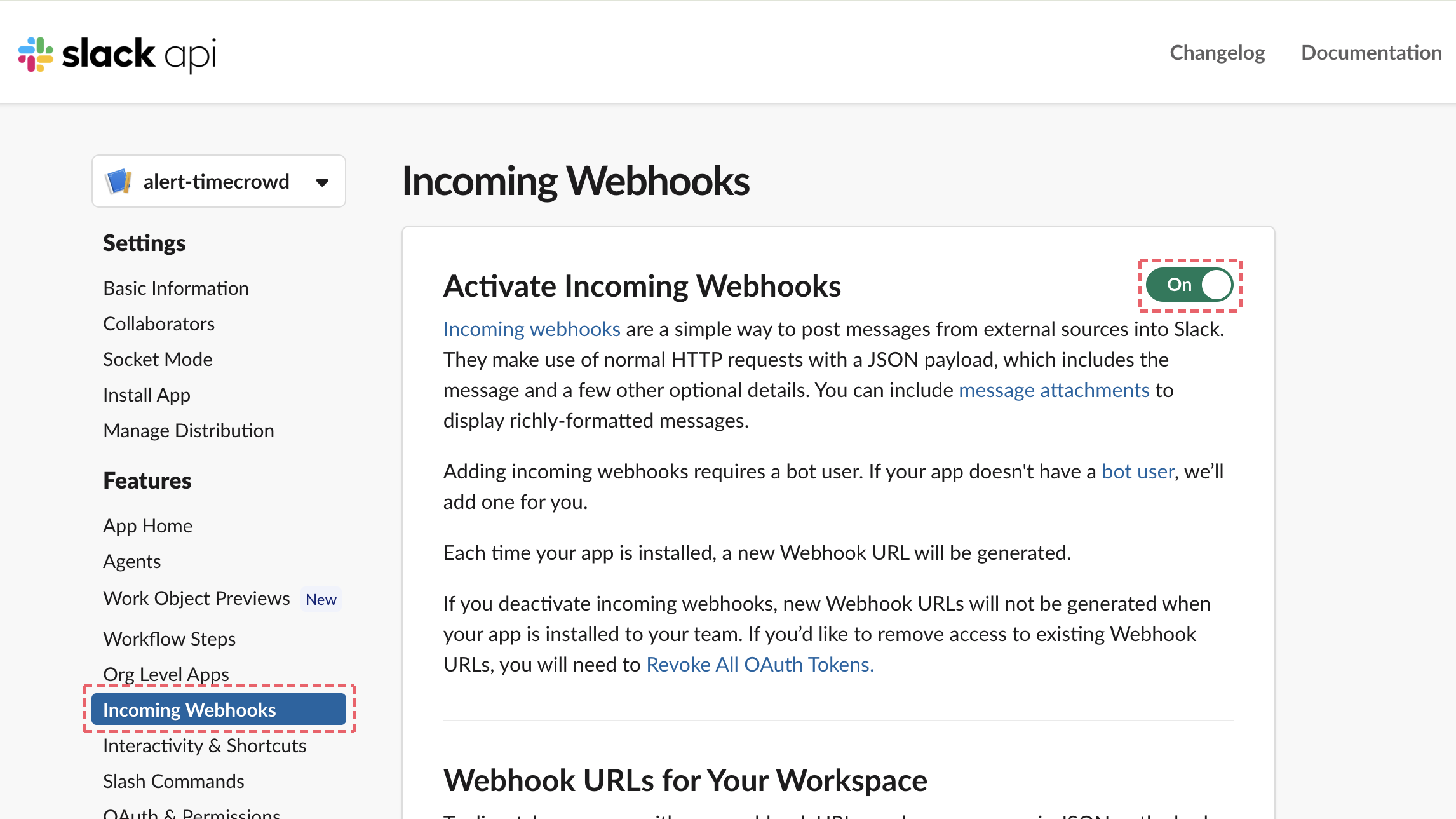
Task: Select Socket Mode in the sidebar
Action: tap(158, 360)
